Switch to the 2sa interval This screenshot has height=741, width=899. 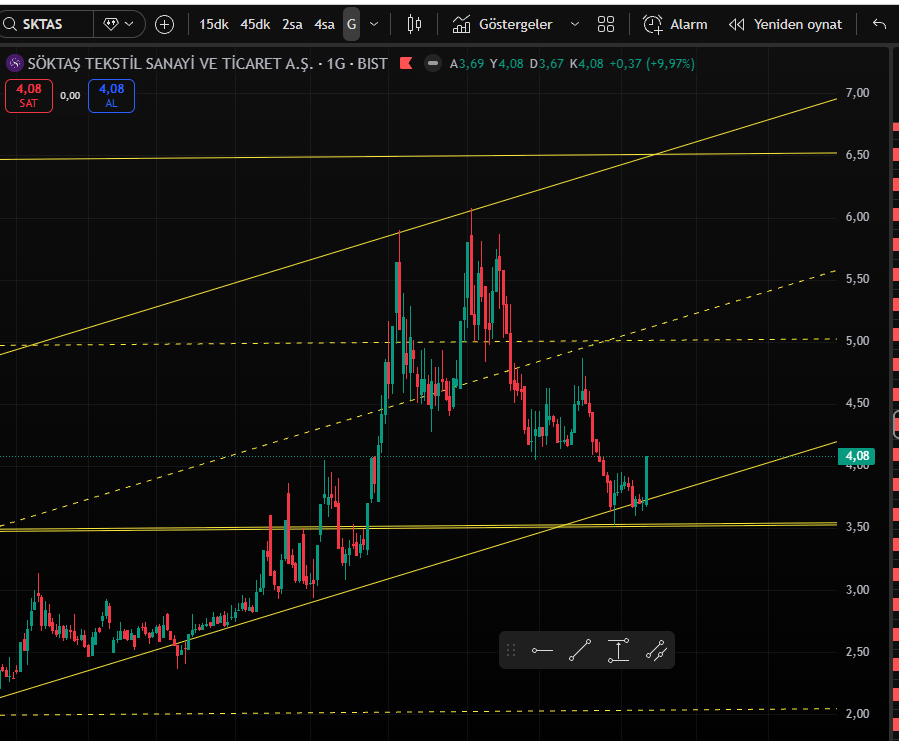click(x=292, y=24)
